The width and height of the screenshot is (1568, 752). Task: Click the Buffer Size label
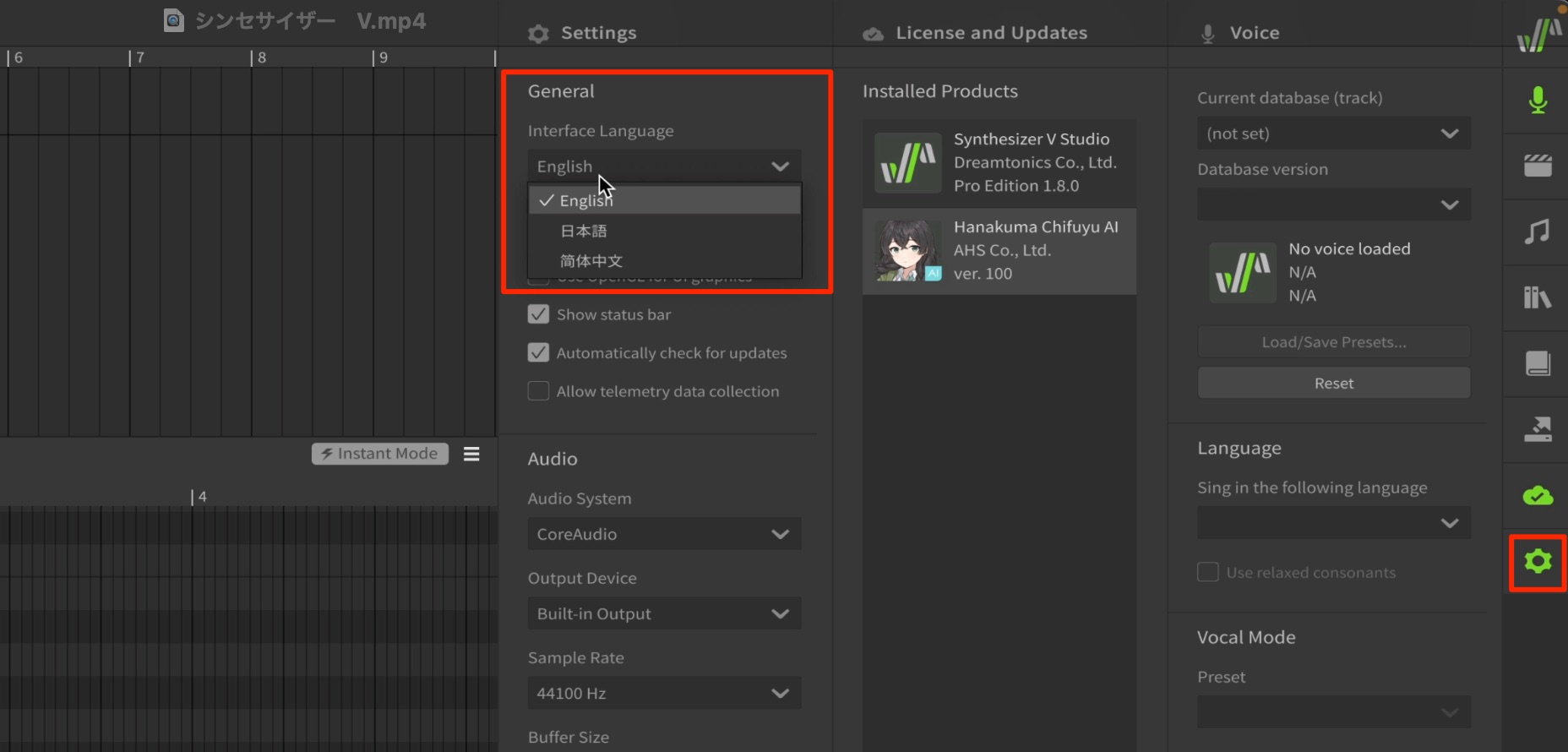tap(569, 737)
